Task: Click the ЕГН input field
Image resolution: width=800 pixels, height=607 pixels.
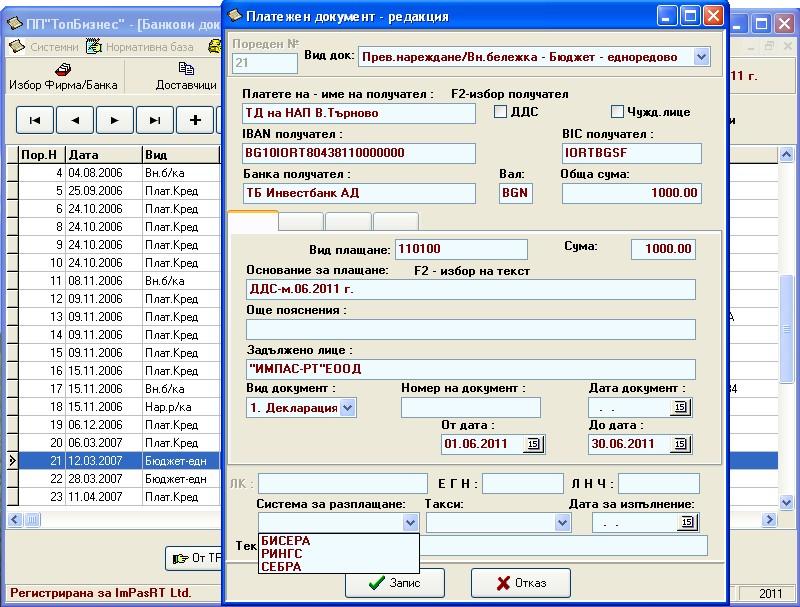Action: click(522, 484)
